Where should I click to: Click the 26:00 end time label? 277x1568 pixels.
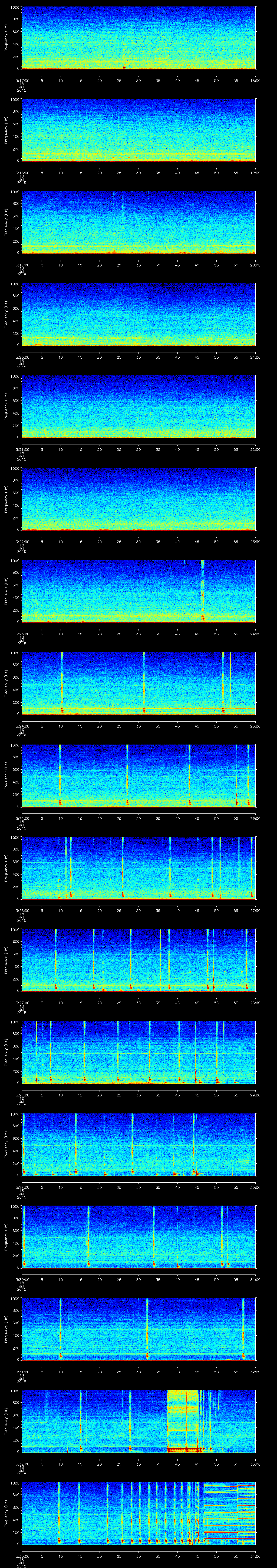[255, 818]
